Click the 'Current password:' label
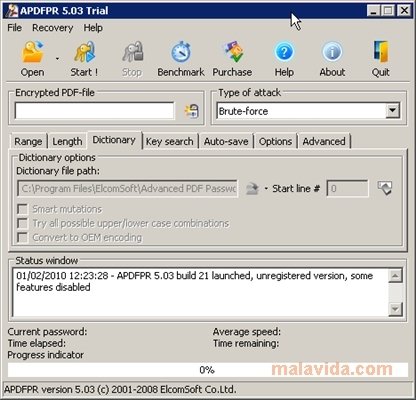 click(x=47, y=332)
